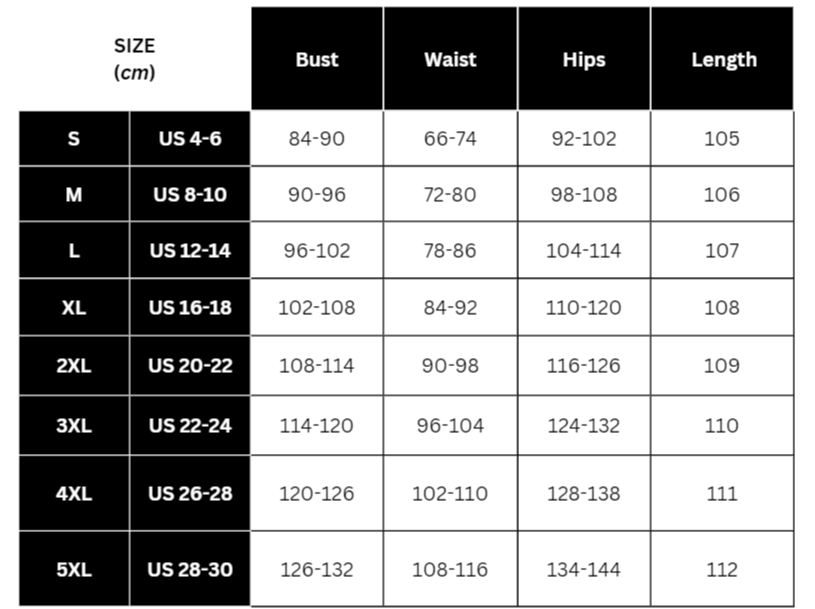815x609 pixels.
Task: Click the SIZE (cm) label
Action: 135,59
